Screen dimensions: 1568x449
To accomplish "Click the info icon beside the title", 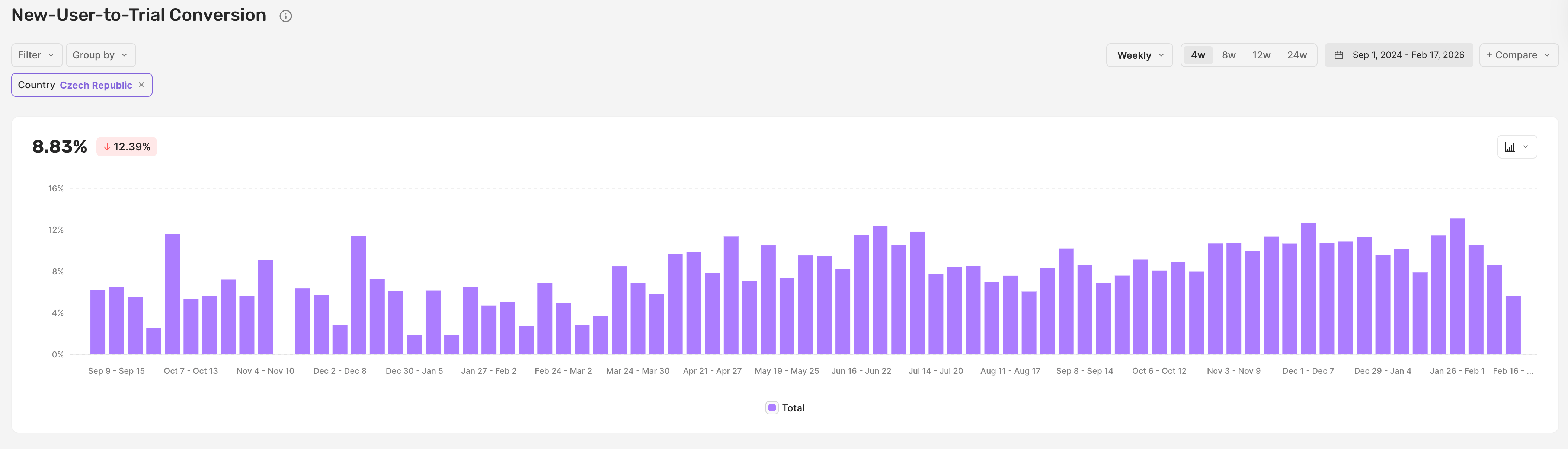I will click(285, 16).
